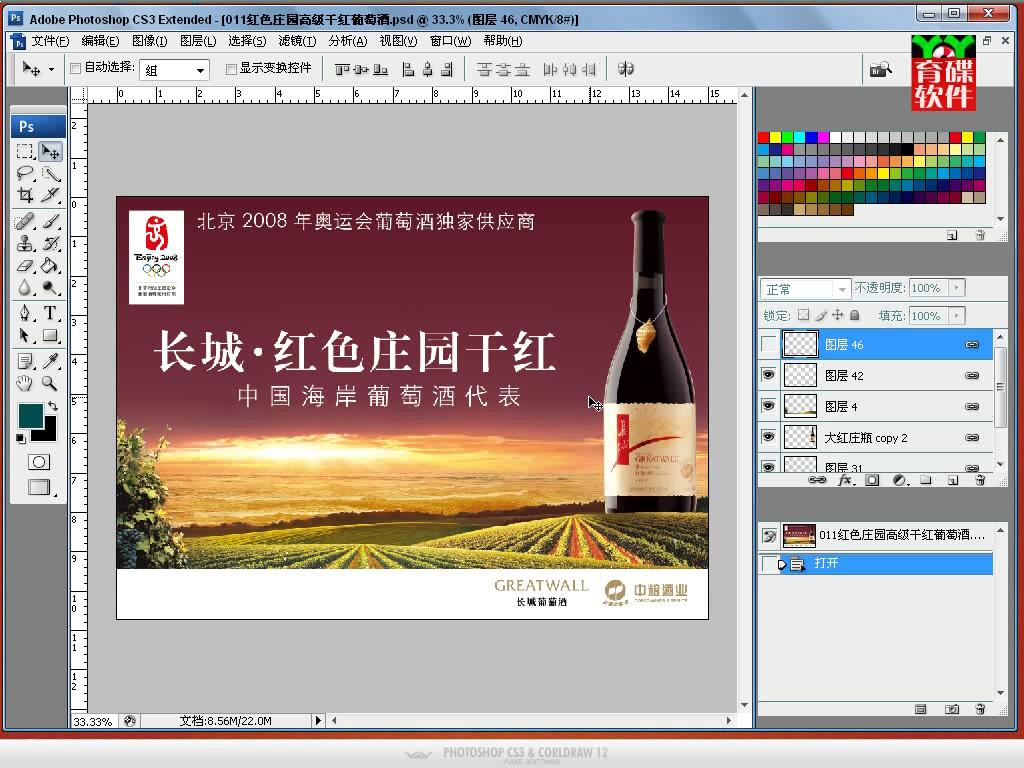The image size is (1024, 768).
Task: Open the 图层(L) menu
Action: coord(198,41)
